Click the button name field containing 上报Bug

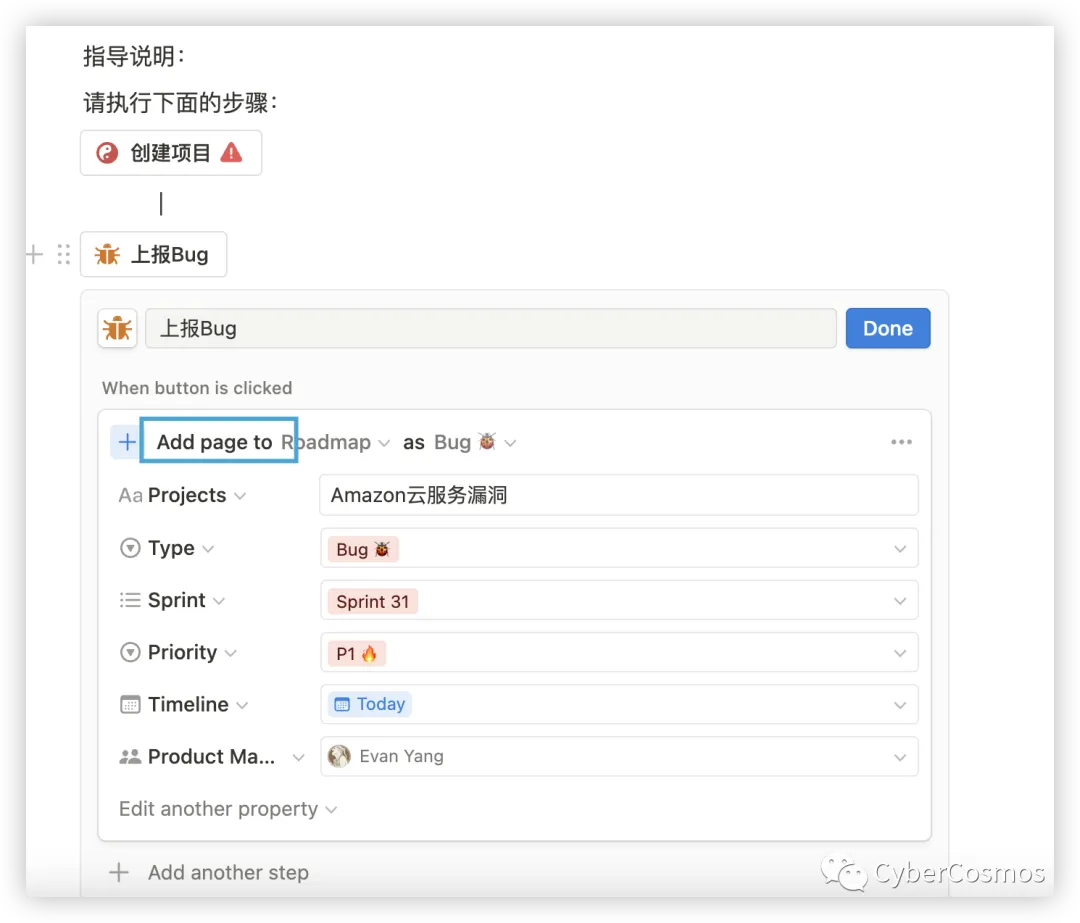[x=490, y=329]
